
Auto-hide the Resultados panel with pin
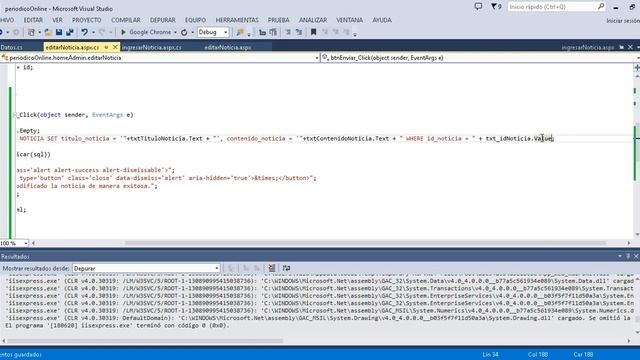pos(628,256)
